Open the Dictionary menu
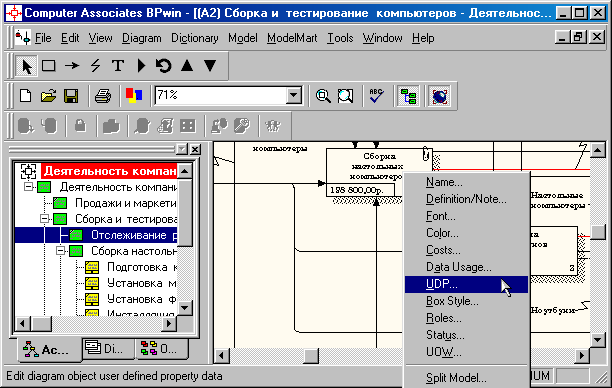Screen dimensions: 612x388 (195, 38)
